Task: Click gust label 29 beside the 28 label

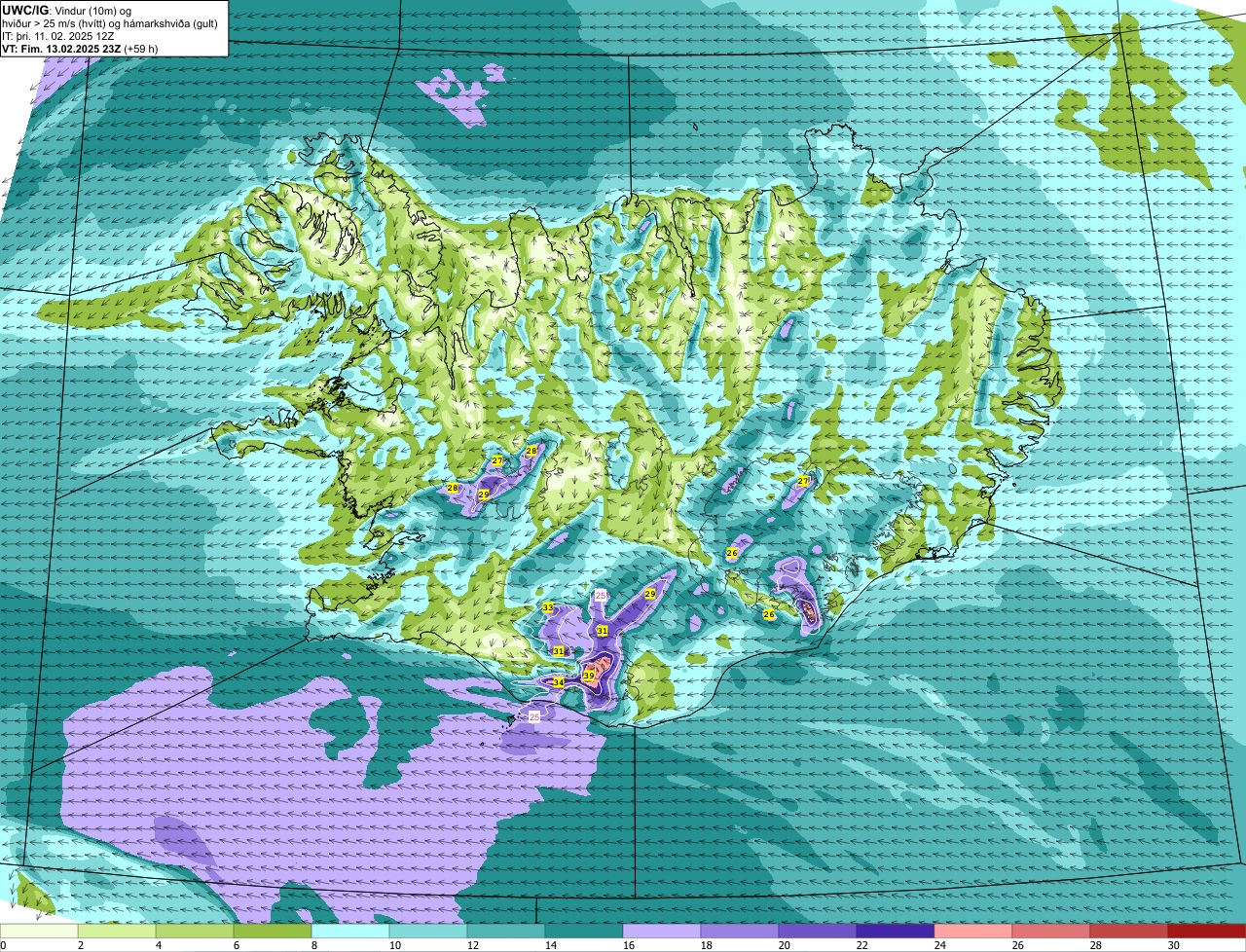Action: (x=484, y=494)
